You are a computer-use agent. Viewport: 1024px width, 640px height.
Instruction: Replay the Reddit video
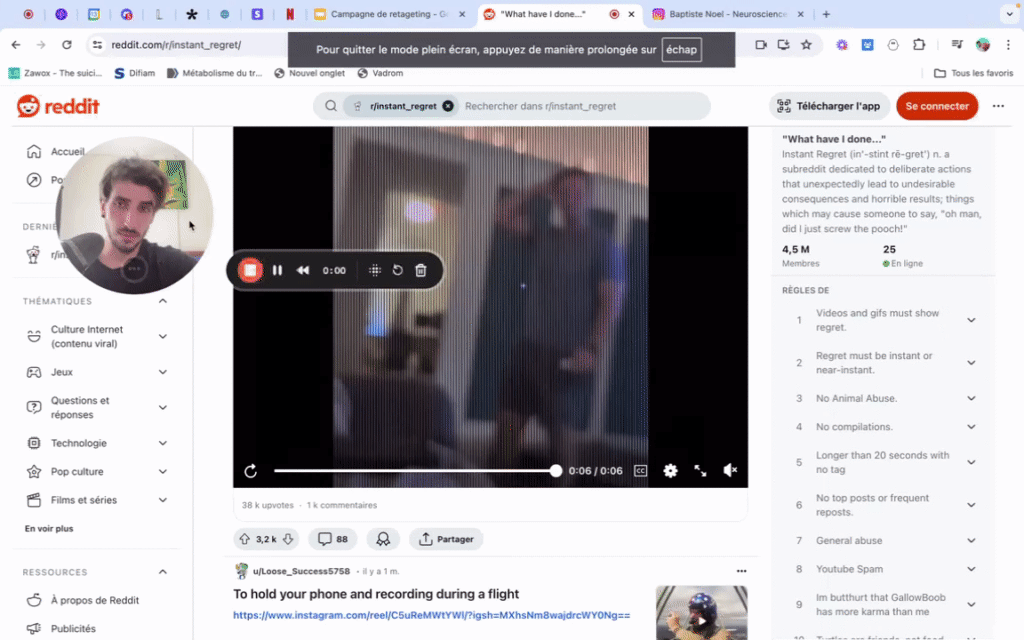pyautogui.click(x=251, y=471)
